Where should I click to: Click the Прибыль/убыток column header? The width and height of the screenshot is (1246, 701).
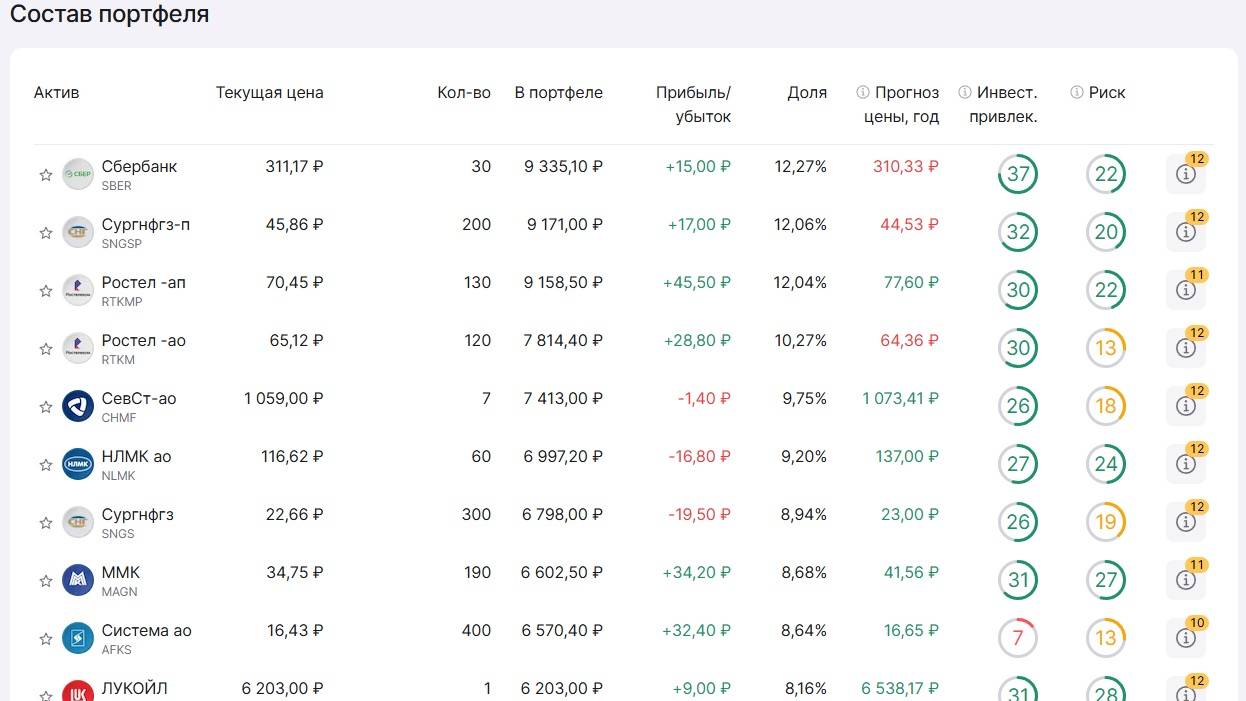click(693, 104)
